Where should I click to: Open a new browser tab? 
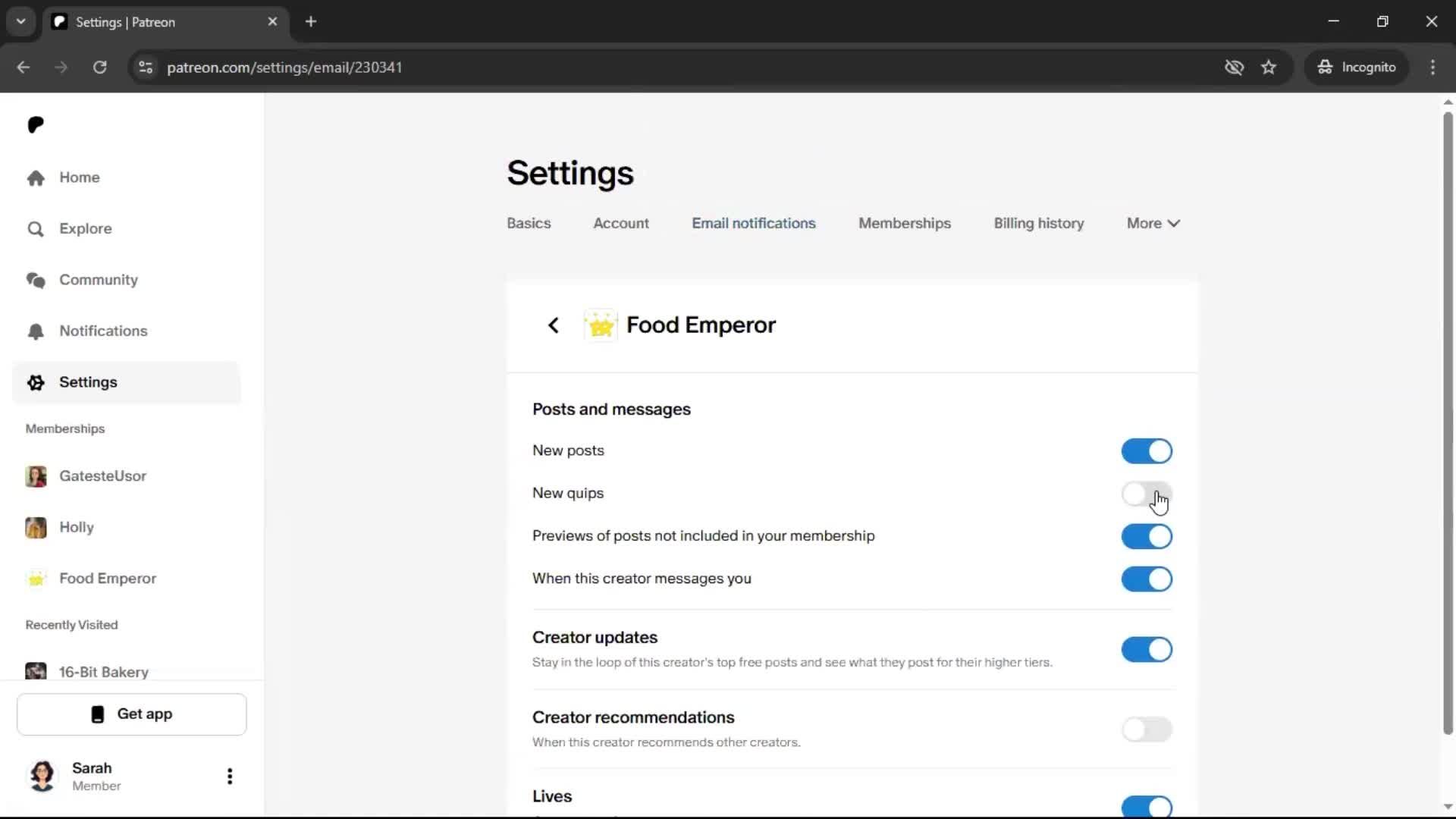pyautogui.click(x=311, y=22)
